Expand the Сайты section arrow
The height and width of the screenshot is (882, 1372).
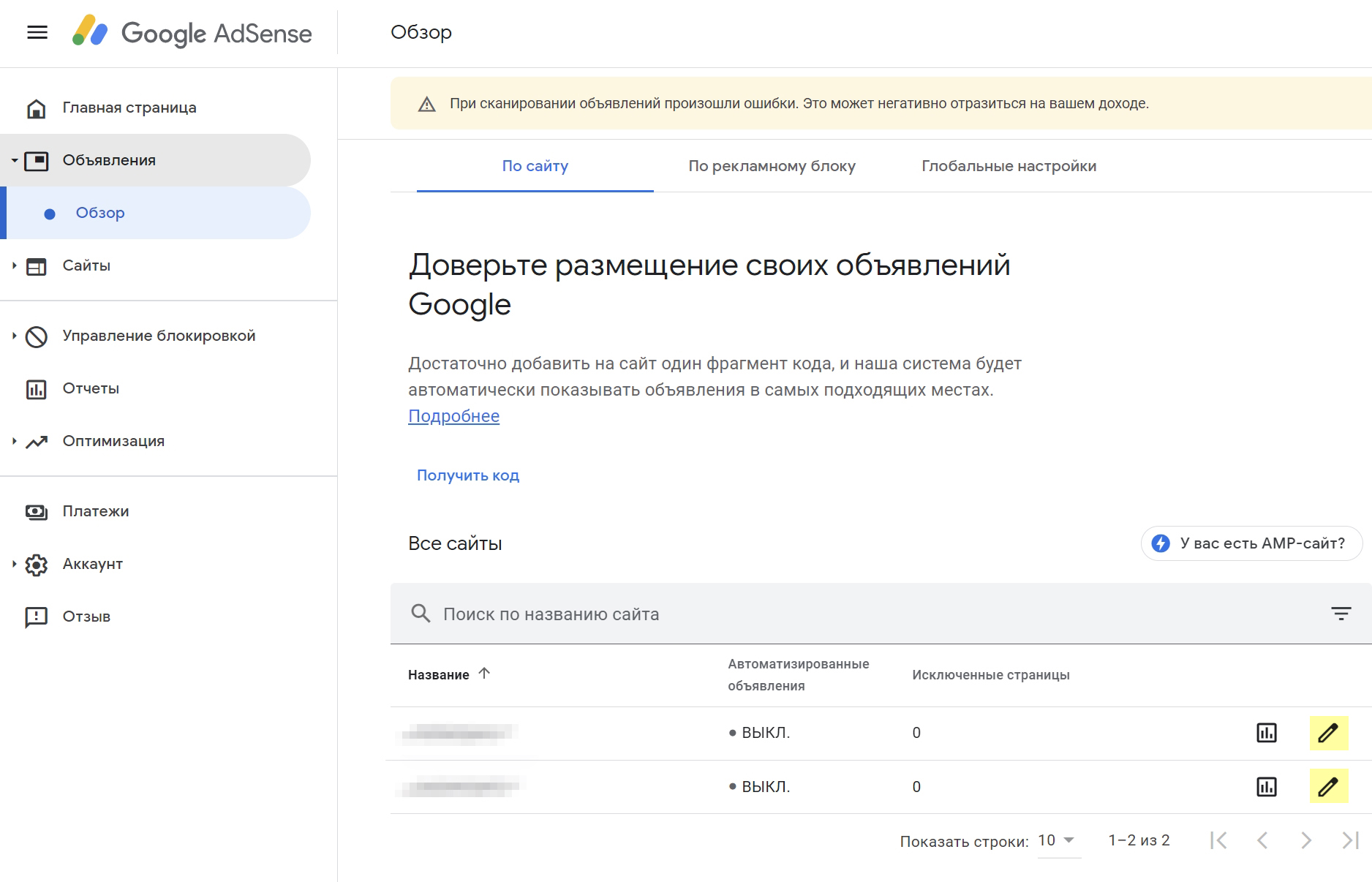(x=14, y=266)
